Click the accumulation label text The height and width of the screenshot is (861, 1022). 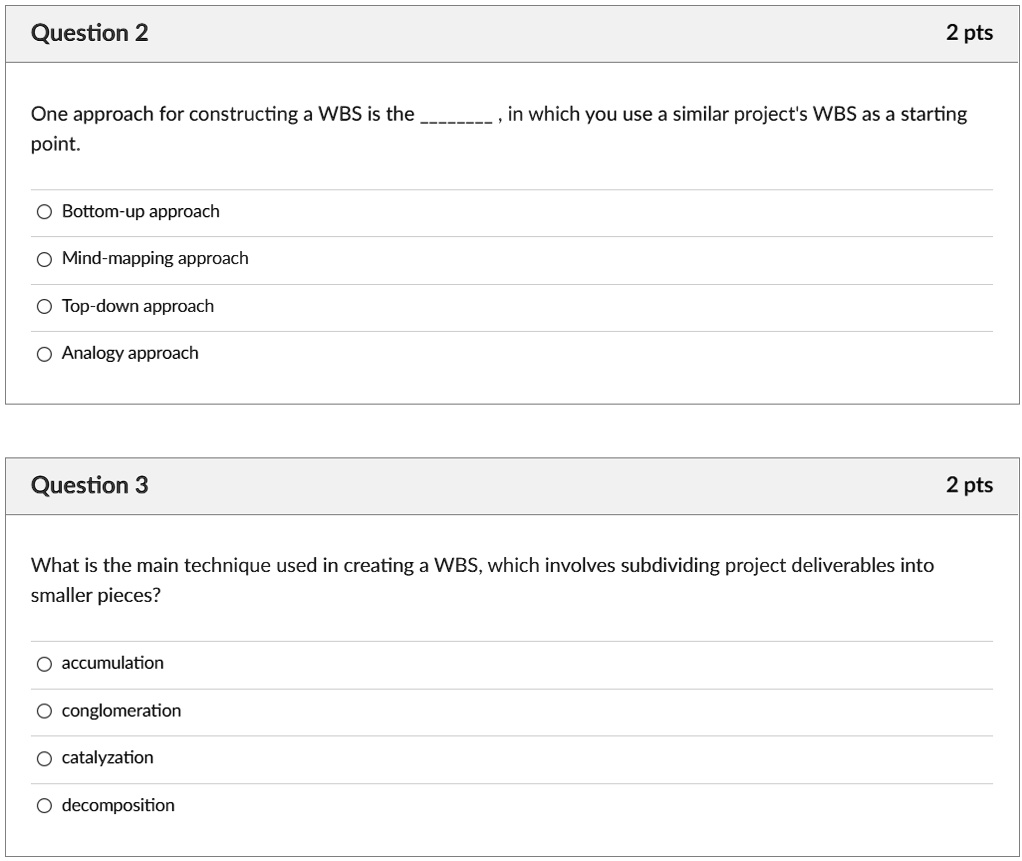(112, 663)
